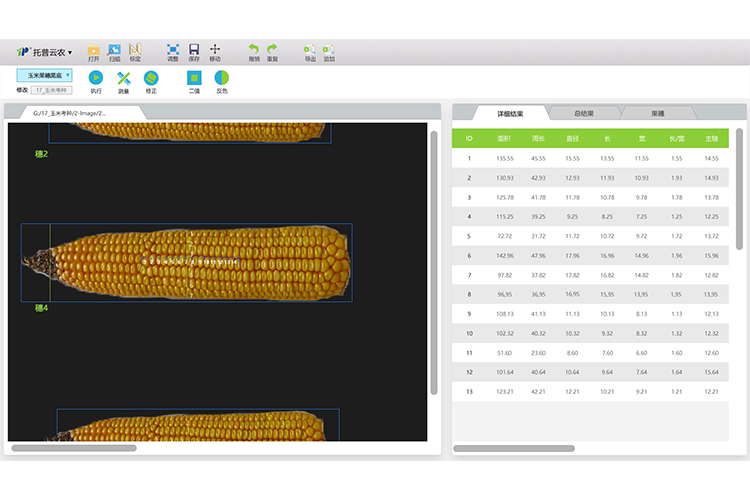Undo with the 撤销 arrow icon
Viewport: 750px width, 500px height.
(254, 50)
